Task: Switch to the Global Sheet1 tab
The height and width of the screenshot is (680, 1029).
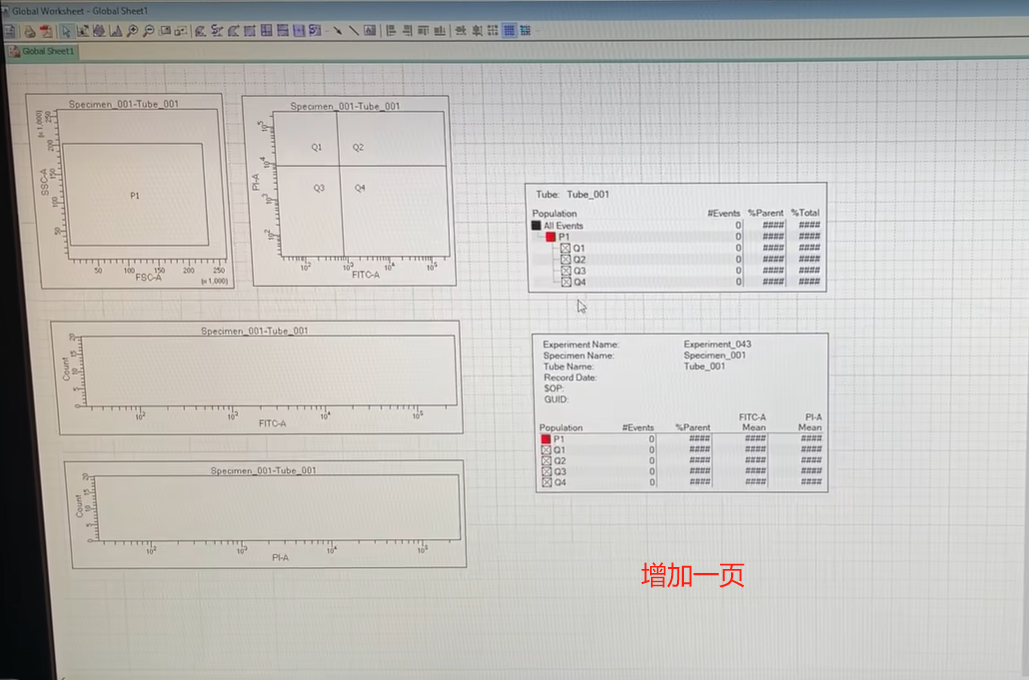Action: pyautogui.click(x=42, y=51)
